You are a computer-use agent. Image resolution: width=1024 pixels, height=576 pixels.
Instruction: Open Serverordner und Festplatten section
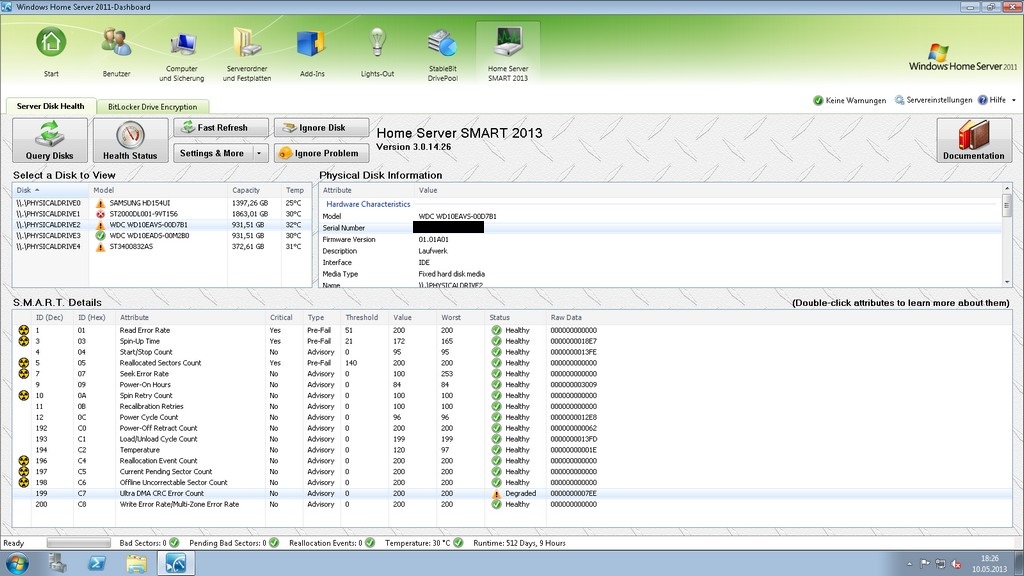click(247, 53)
